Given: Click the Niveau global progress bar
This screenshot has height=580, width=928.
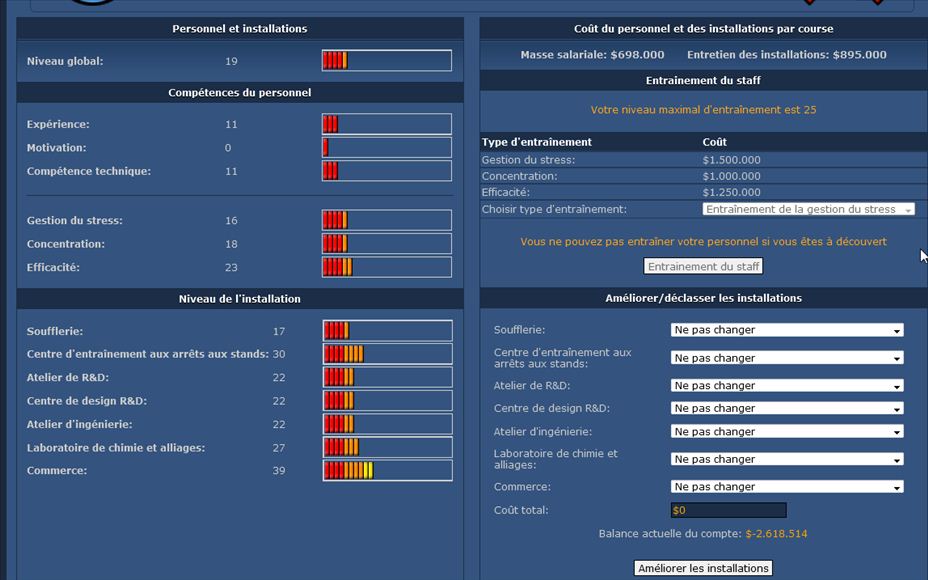Looking at the screenshot, I should [386, 60].
